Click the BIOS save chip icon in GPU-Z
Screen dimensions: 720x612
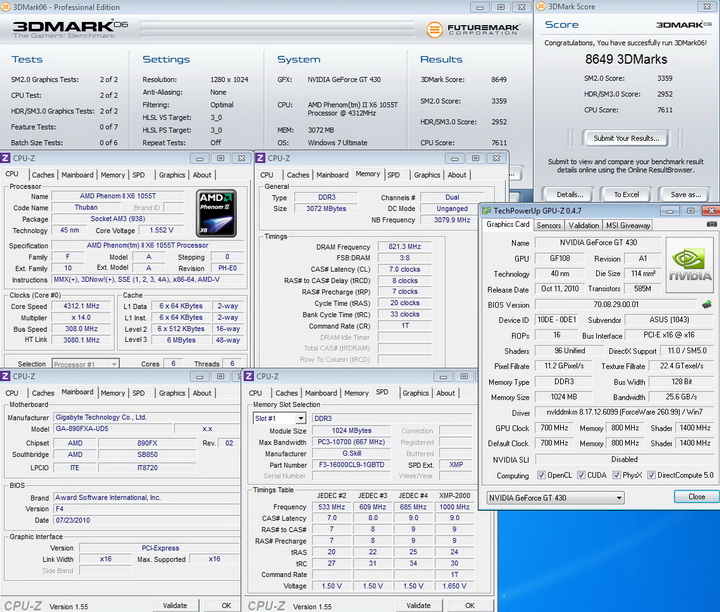[x=706, y=304]
